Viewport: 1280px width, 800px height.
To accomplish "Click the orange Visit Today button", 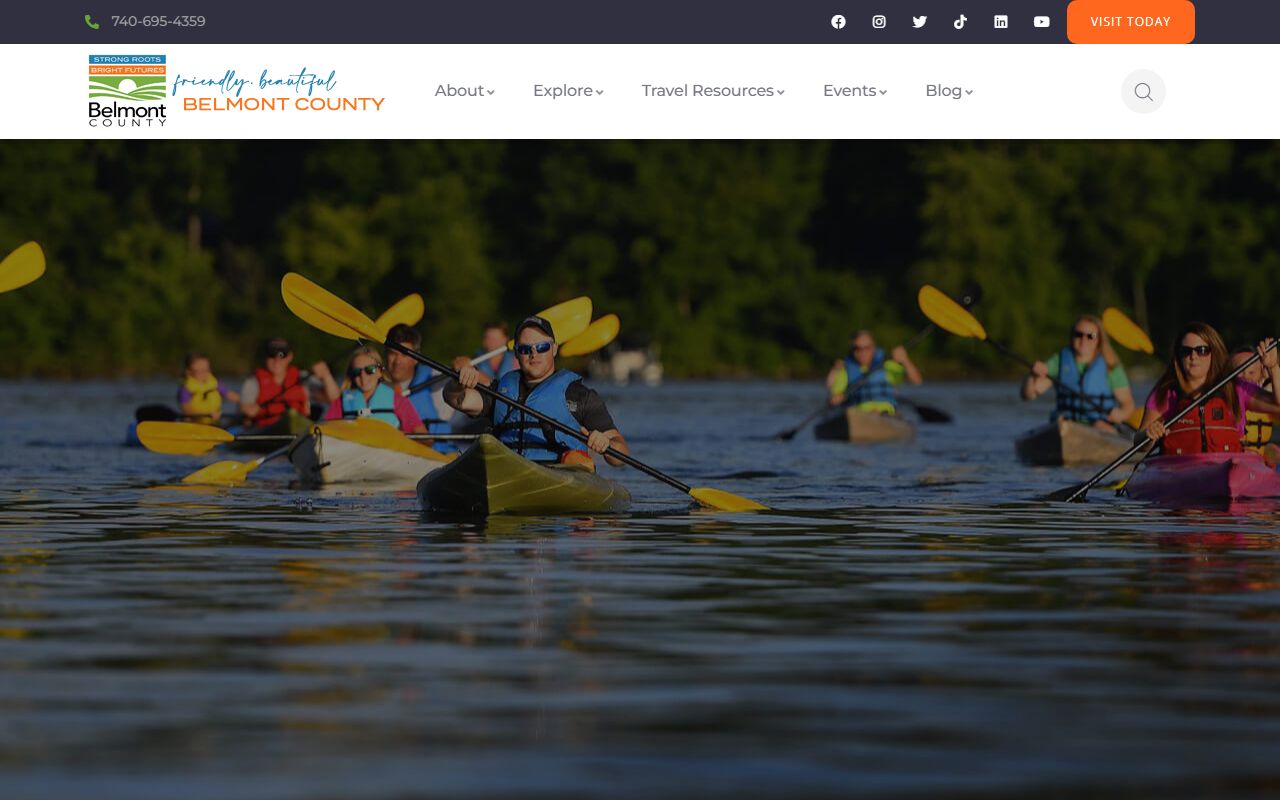I will (x=1130, y=22).
